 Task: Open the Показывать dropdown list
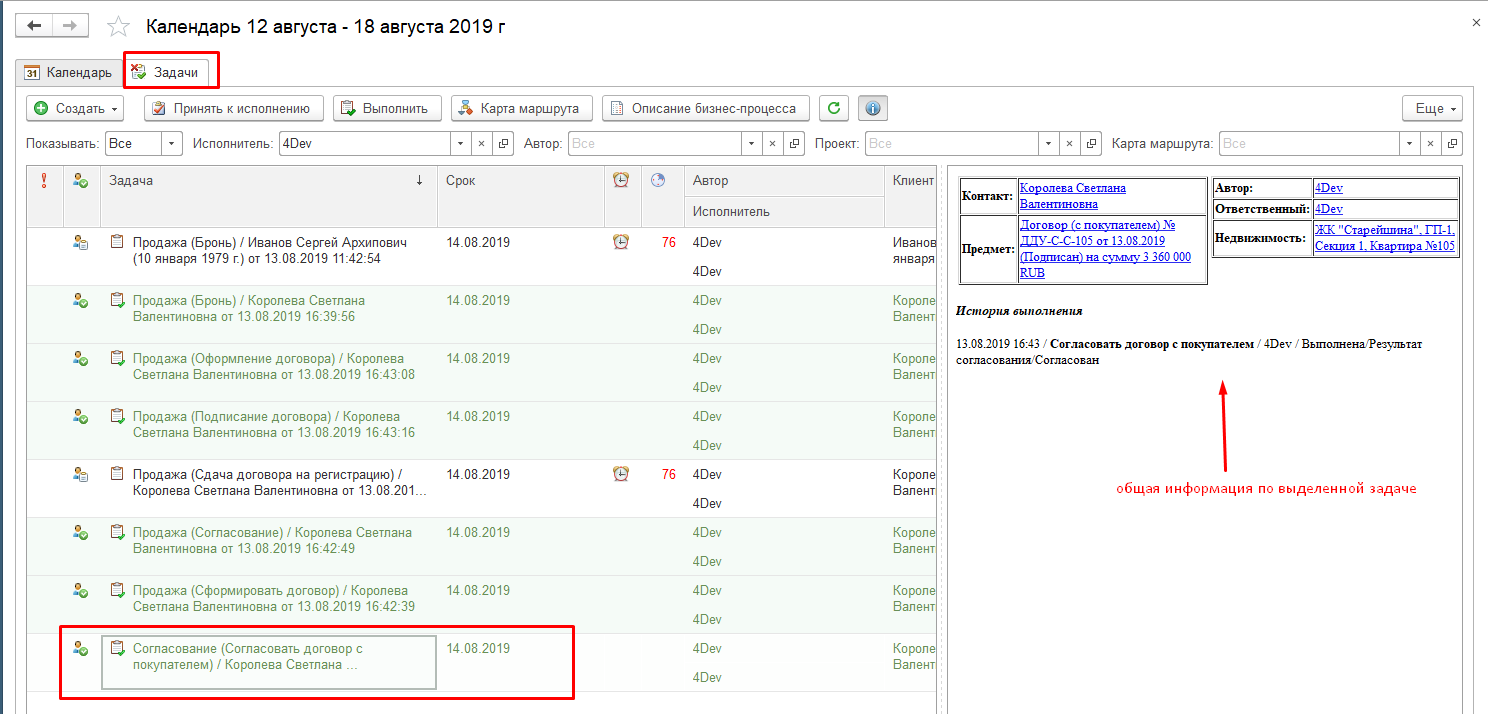(172, 144)
